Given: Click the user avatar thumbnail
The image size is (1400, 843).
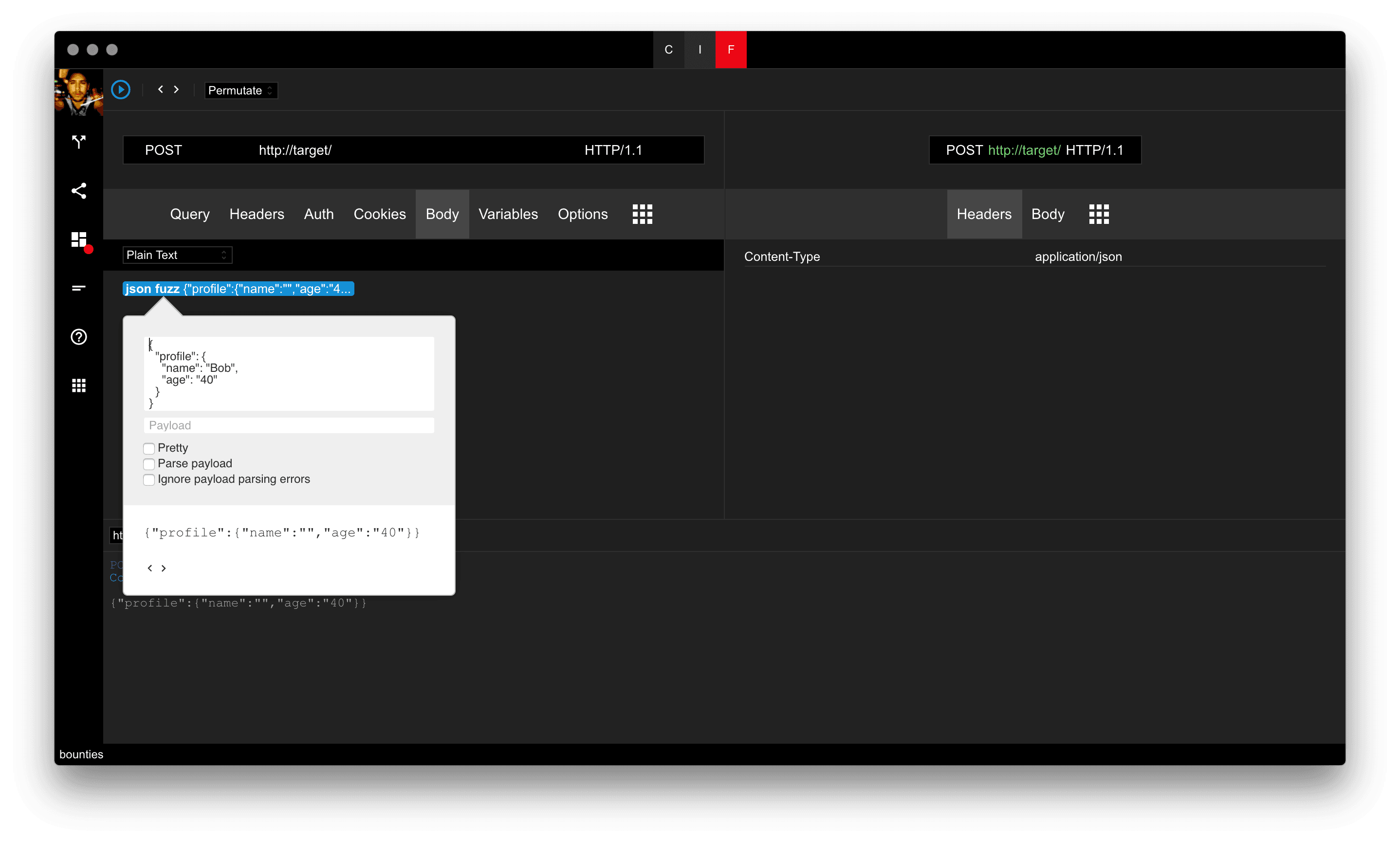Looking at the screenshot, I should point(79,92).
